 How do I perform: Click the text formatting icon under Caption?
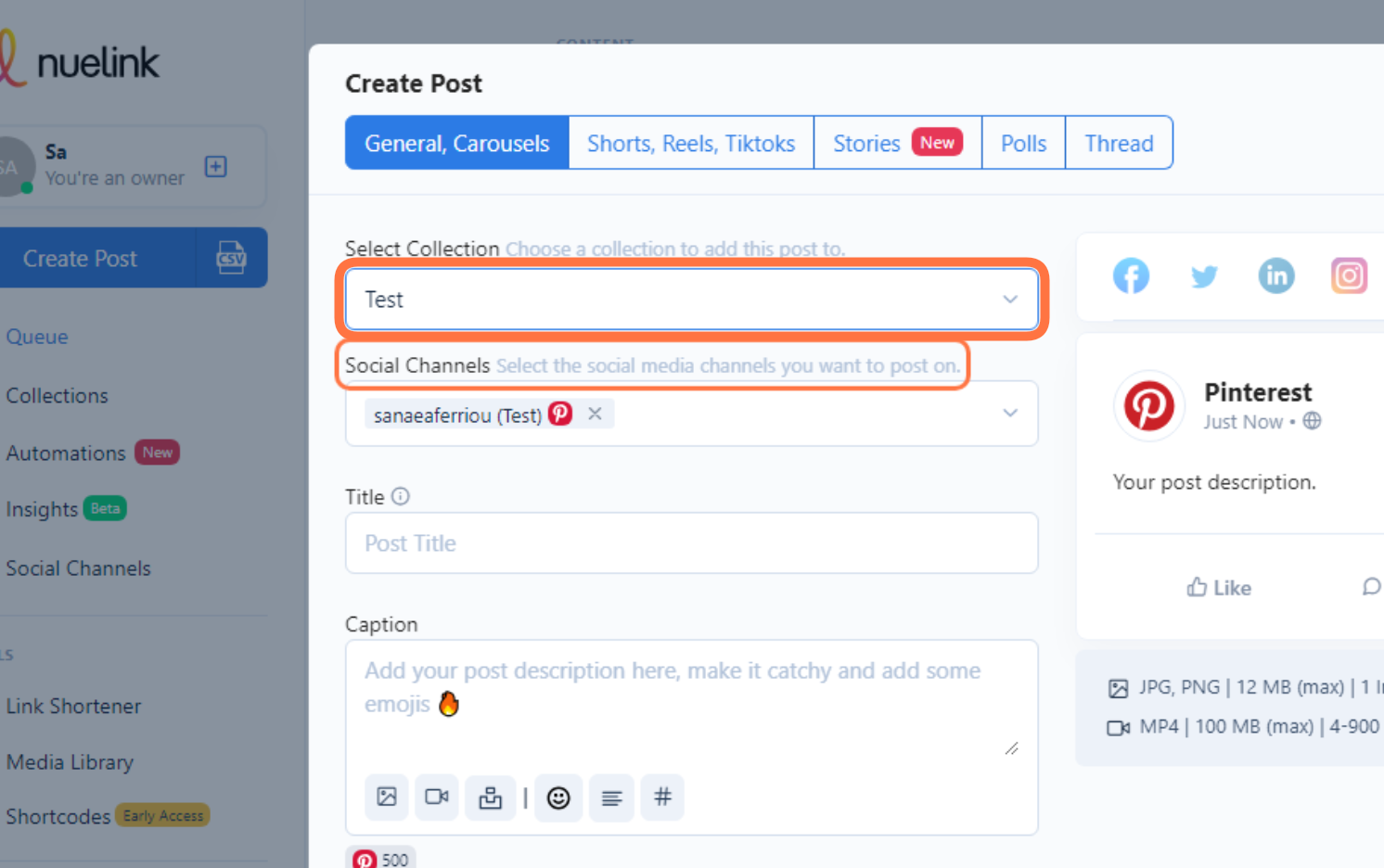(611, 798)
